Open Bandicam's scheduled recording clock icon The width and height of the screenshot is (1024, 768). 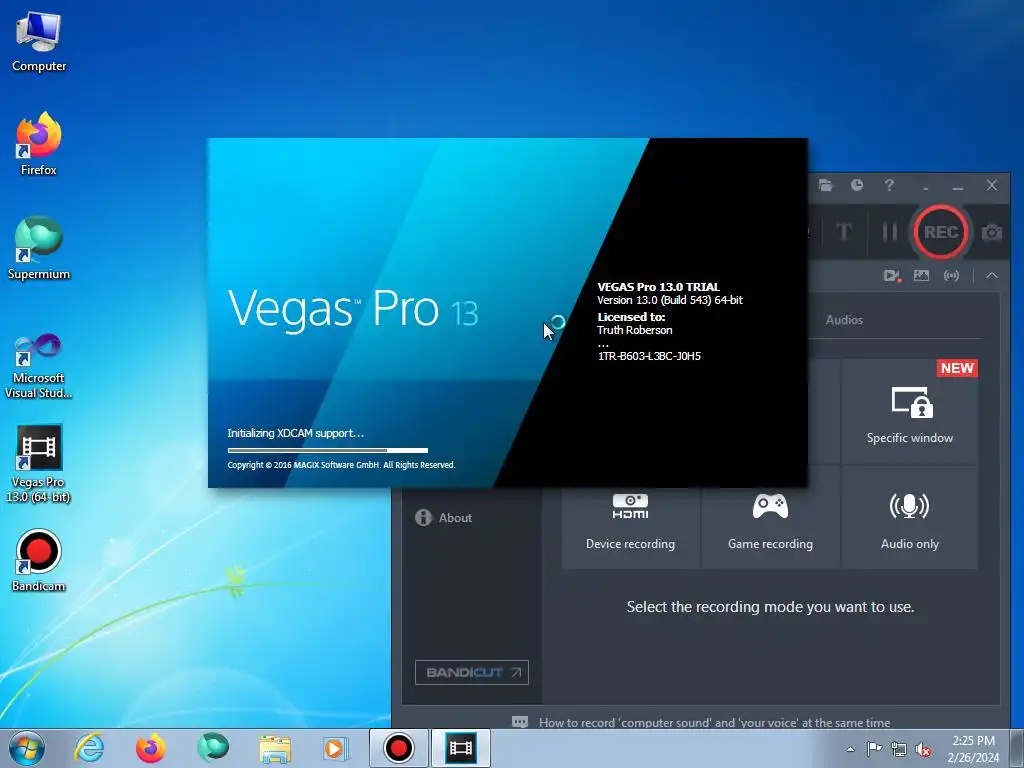(x=857, y=185)
